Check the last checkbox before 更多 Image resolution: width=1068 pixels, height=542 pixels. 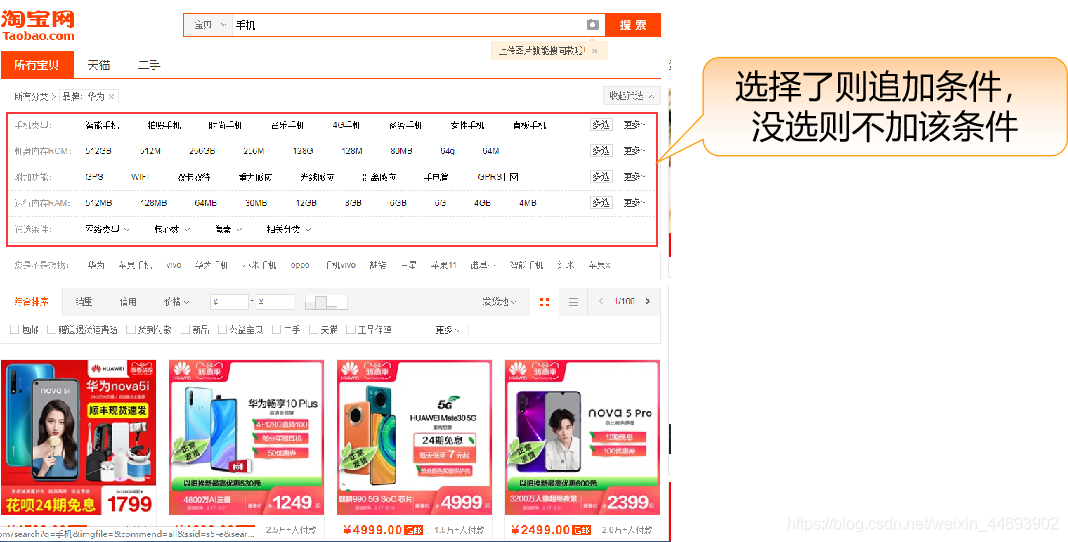click(351, 330)
